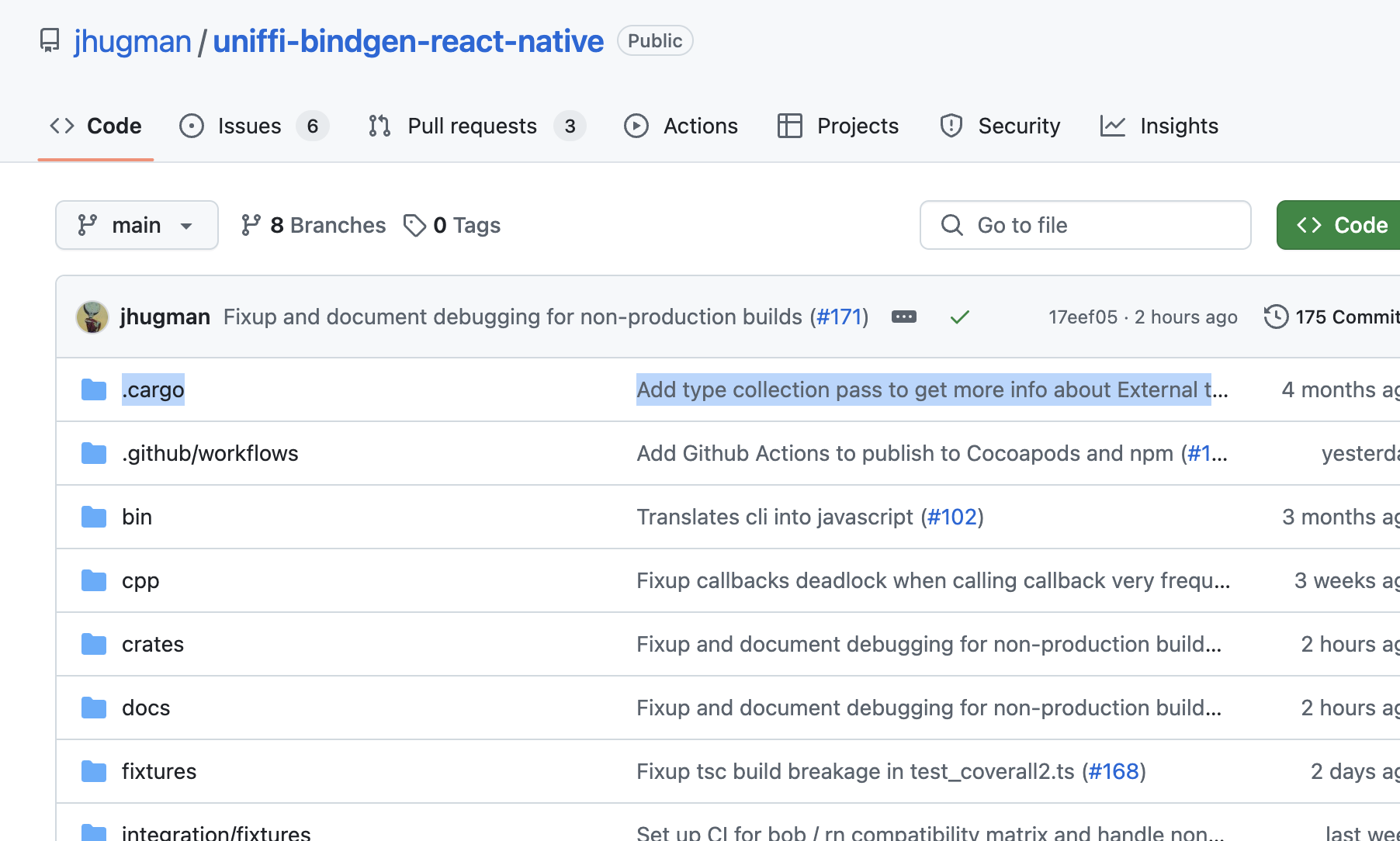Click the Insights graph icon

1113,125
